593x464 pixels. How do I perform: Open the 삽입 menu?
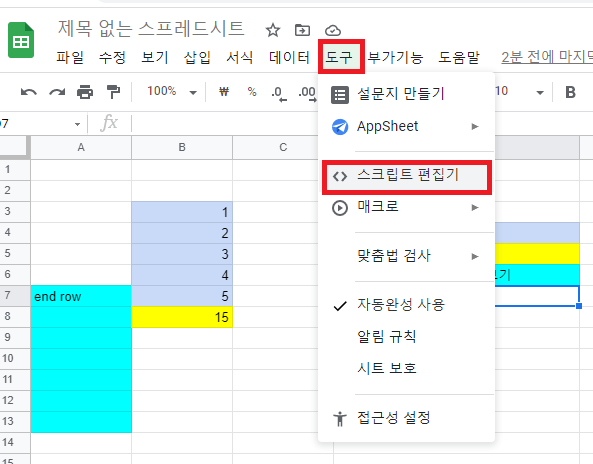click(x=197, y=57)
